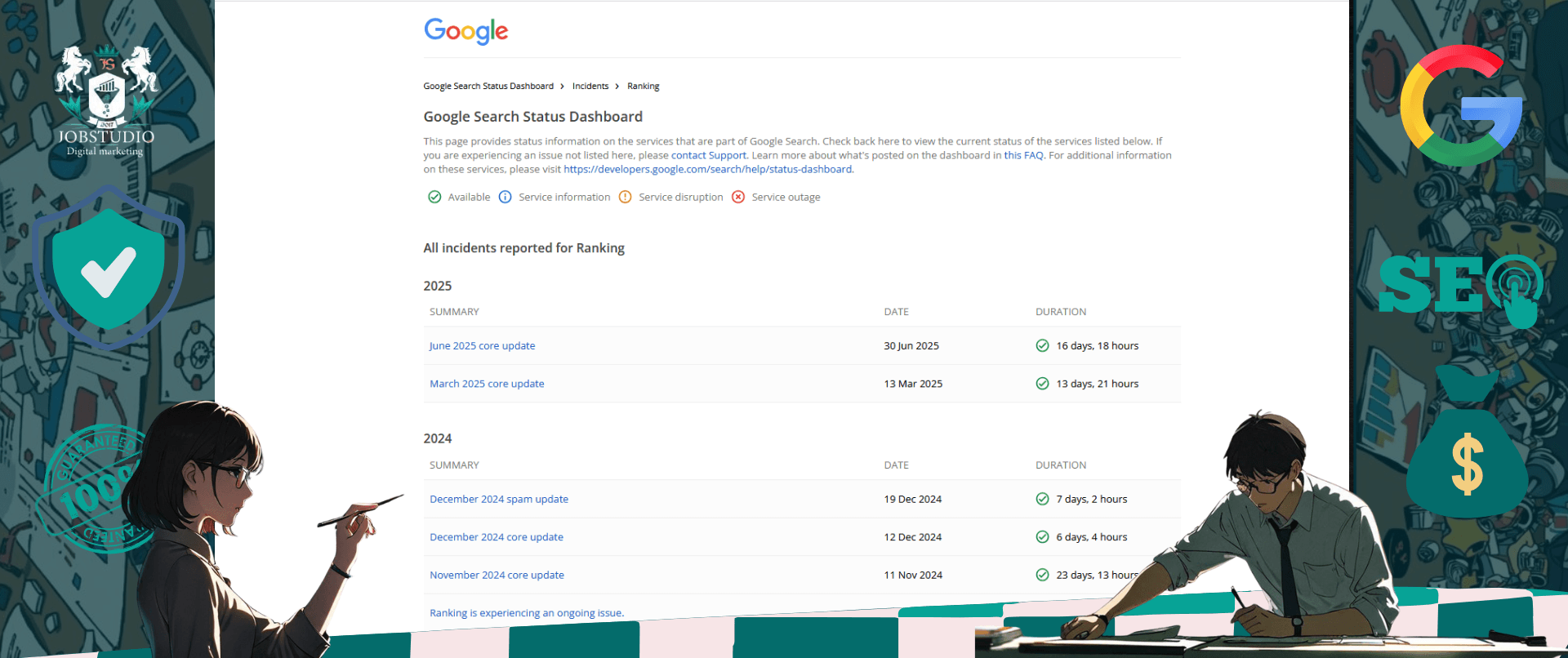Click the large colorful Google G icon
Image resolution: width=1568 pixels, height=658 pixels.
tap(1461, 106)
